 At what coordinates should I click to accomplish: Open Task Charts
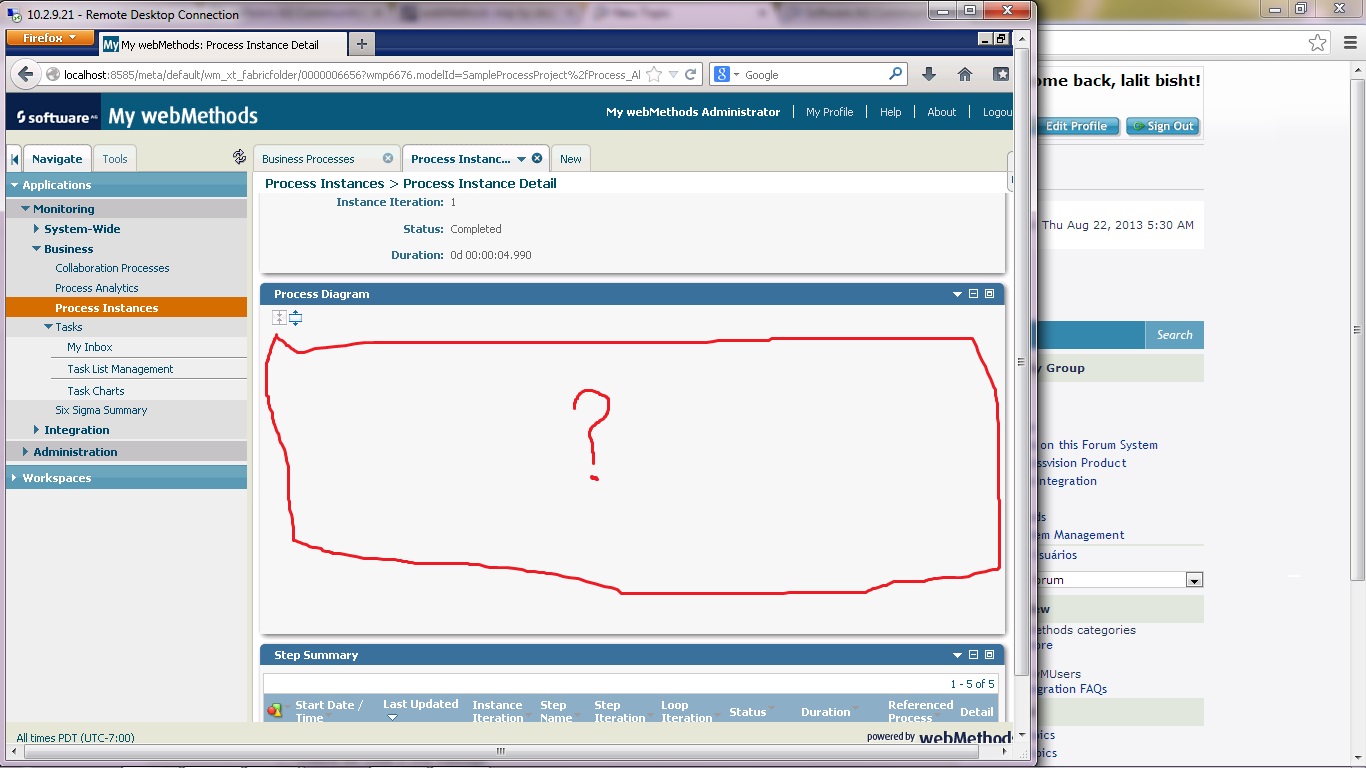(x=96, y=391)
